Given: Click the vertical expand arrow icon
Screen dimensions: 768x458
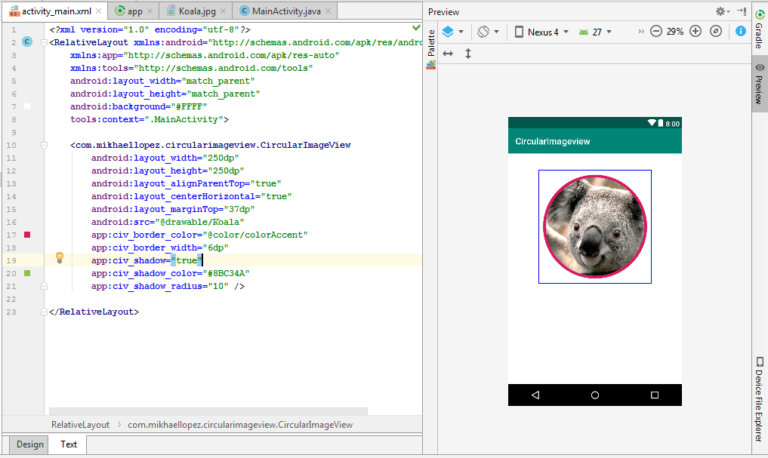Looking at the screenshot, I should pos(467,53).
